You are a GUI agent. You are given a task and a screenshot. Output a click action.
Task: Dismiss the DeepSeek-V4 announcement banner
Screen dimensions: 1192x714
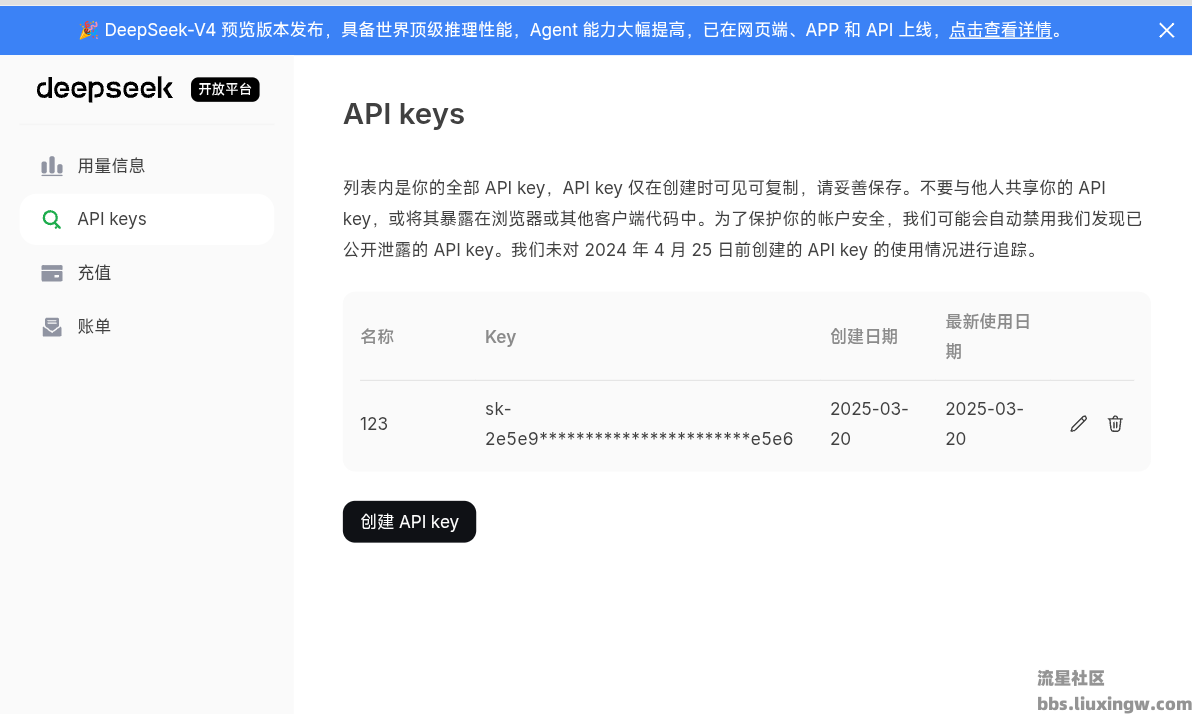pyautogui.click(x=1166, y=30)
